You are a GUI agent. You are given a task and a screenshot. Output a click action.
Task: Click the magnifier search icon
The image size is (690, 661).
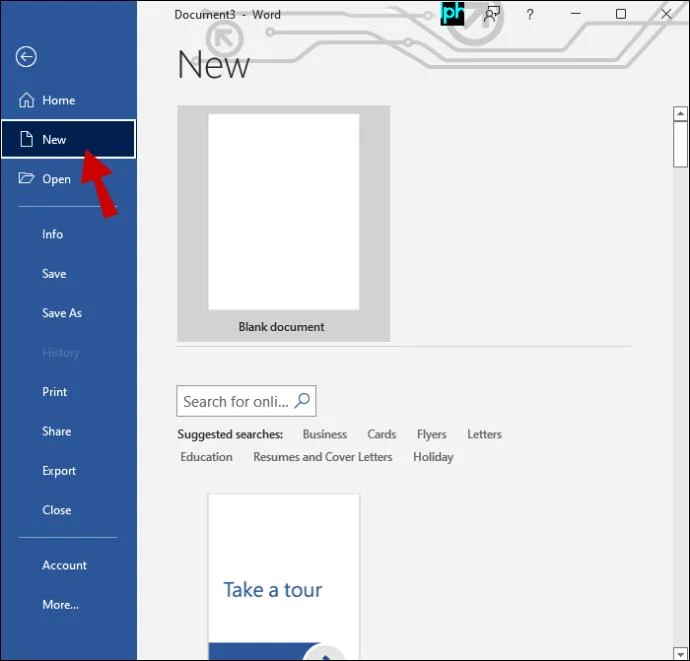coord(302,400)
